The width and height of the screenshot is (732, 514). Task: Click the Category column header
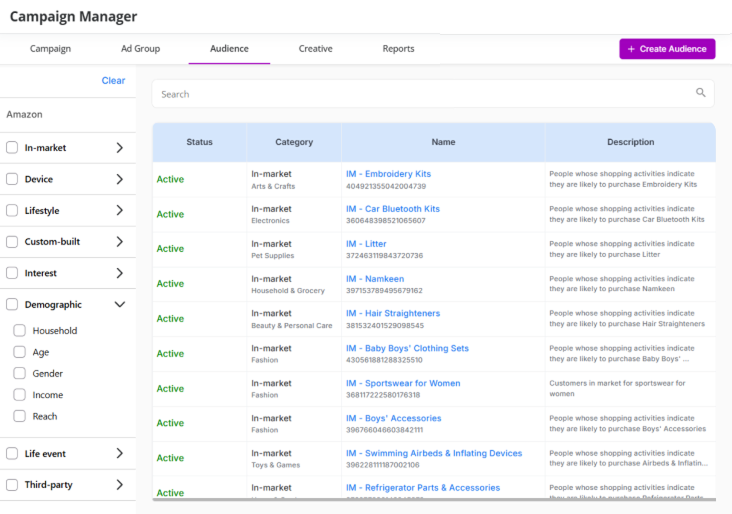point(294,142)
